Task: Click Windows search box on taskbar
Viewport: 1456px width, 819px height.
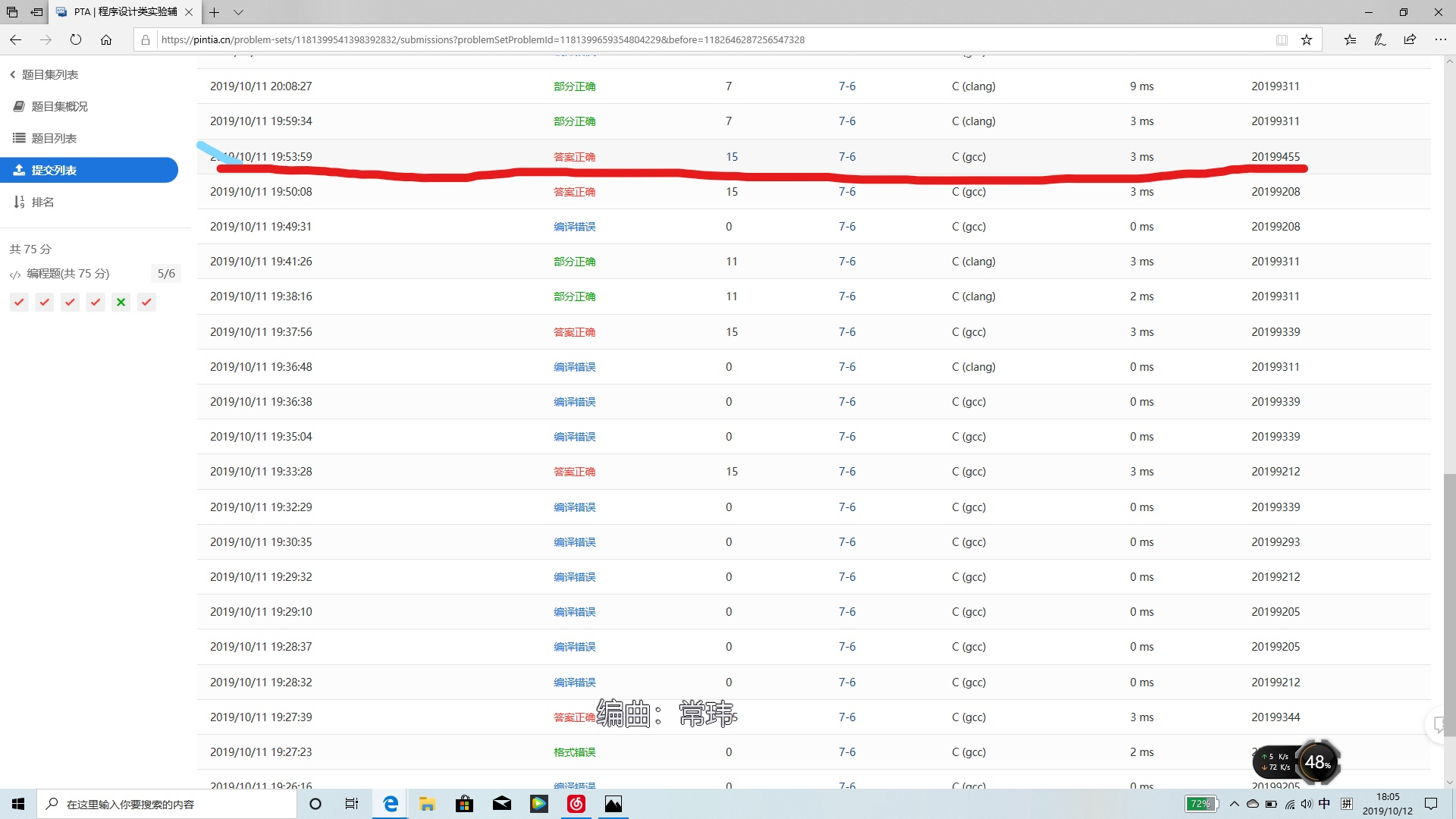Action: [167, 804]
